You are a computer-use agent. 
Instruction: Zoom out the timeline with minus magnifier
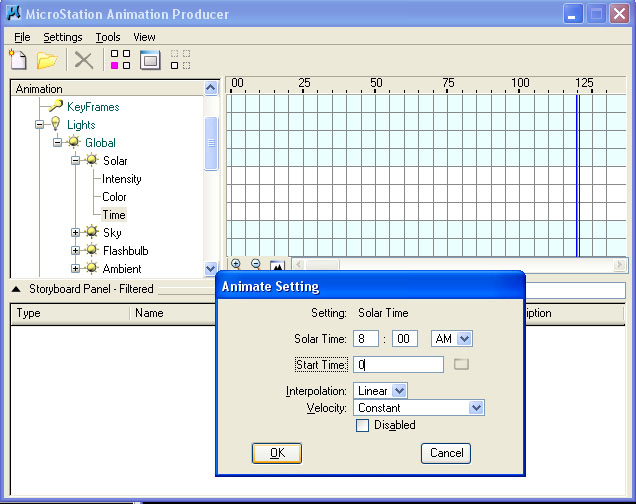[256, 264]
